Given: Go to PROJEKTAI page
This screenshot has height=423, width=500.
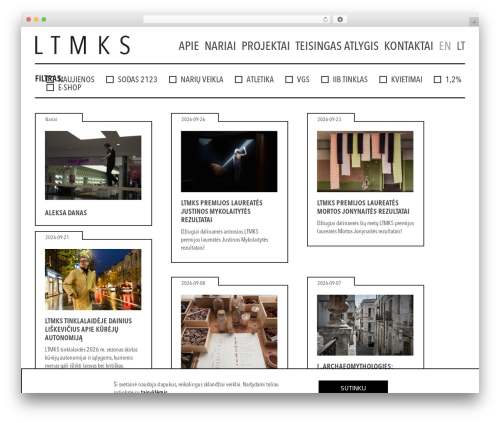Looking at the screenshot, I should [x=266, y=46].
